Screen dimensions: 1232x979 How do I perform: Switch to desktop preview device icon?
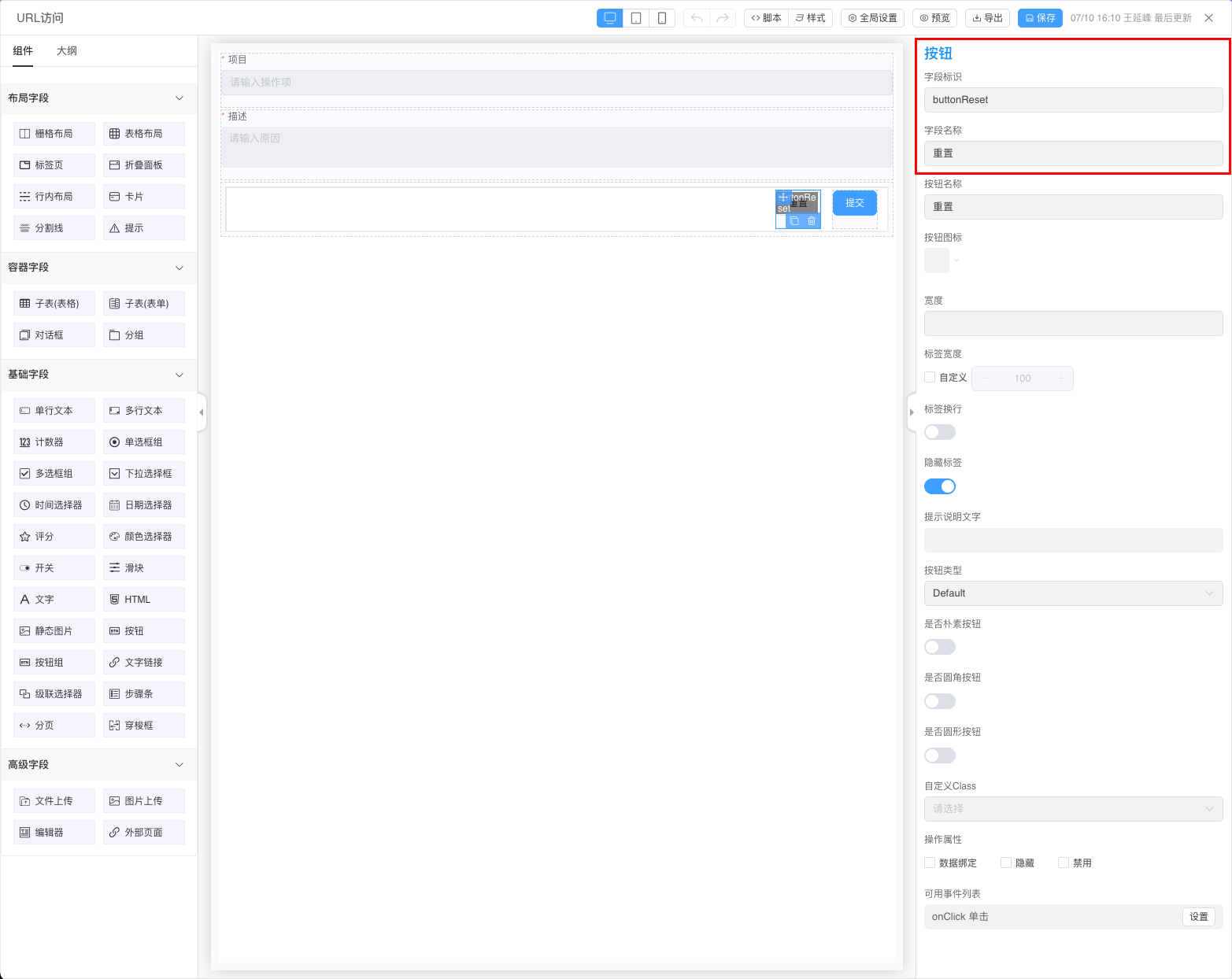coord(609,18)
